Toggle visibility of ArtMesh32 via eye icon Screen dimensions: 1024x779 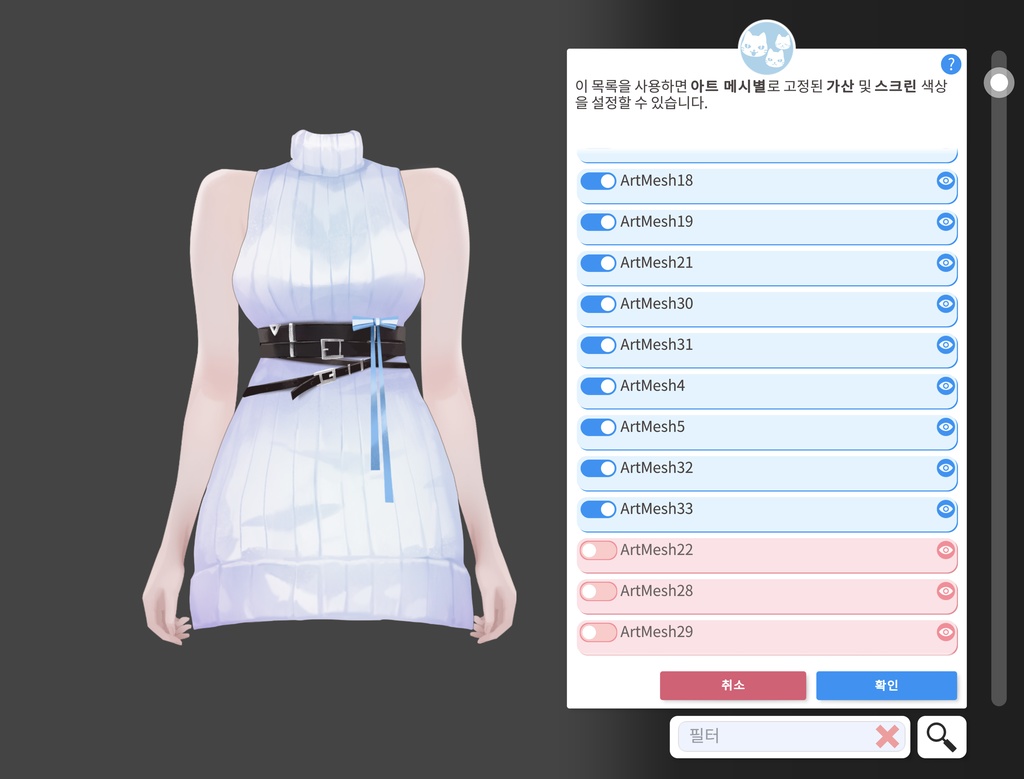point(945,468)
